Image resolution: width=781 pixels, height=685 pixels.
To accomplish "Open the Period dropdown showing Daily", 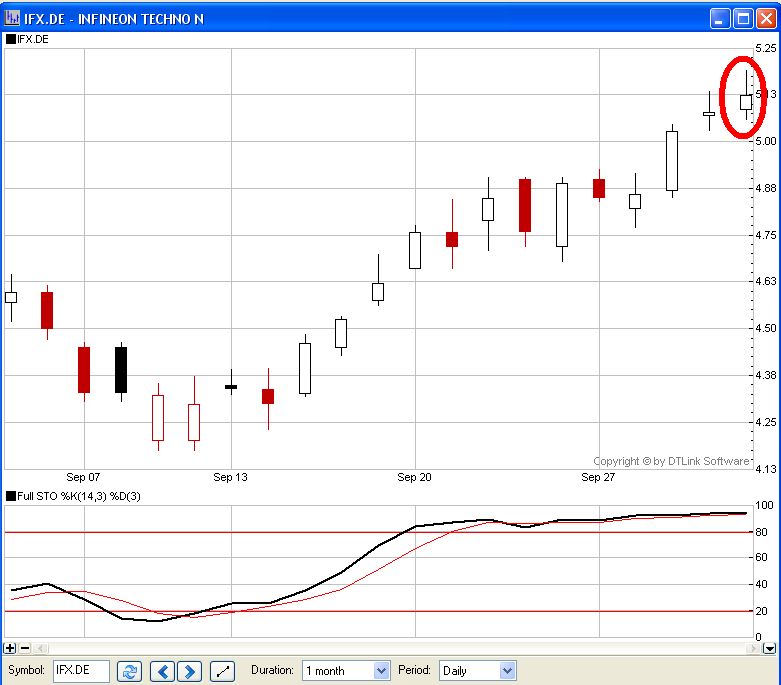I will (478, 671).
